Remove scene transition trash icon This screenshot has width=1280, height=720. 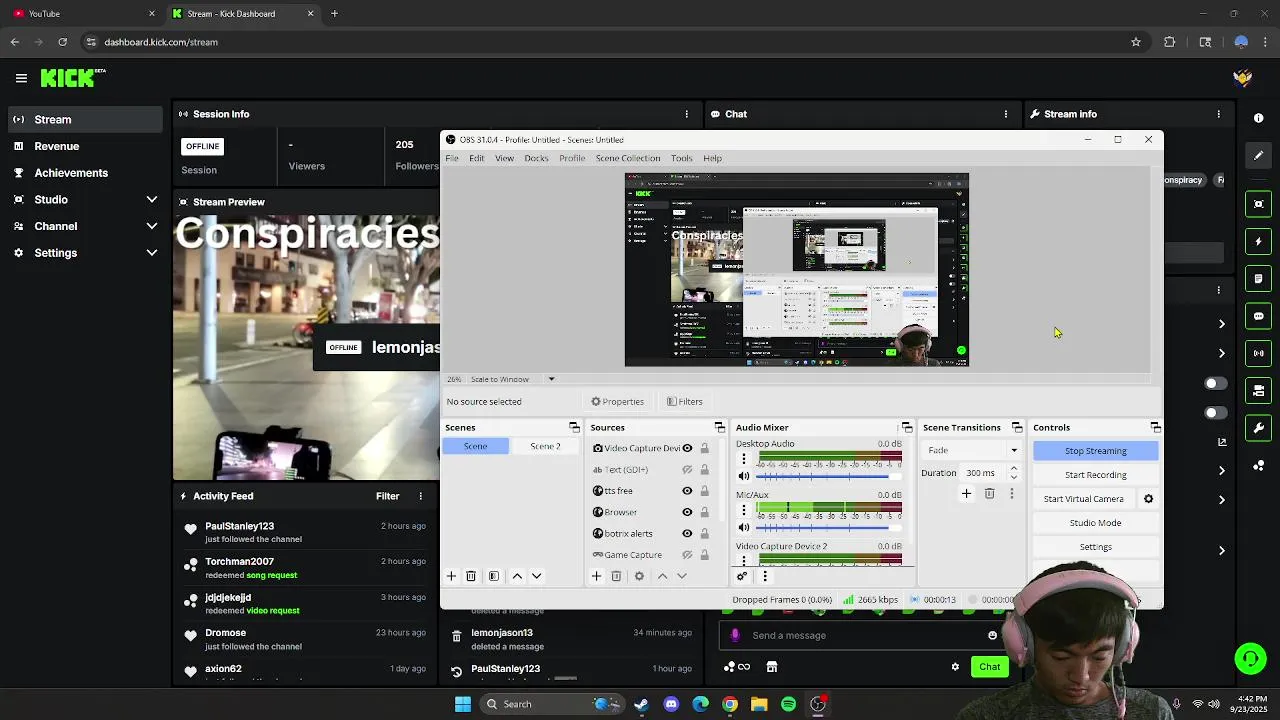click(x=989, y=493)
